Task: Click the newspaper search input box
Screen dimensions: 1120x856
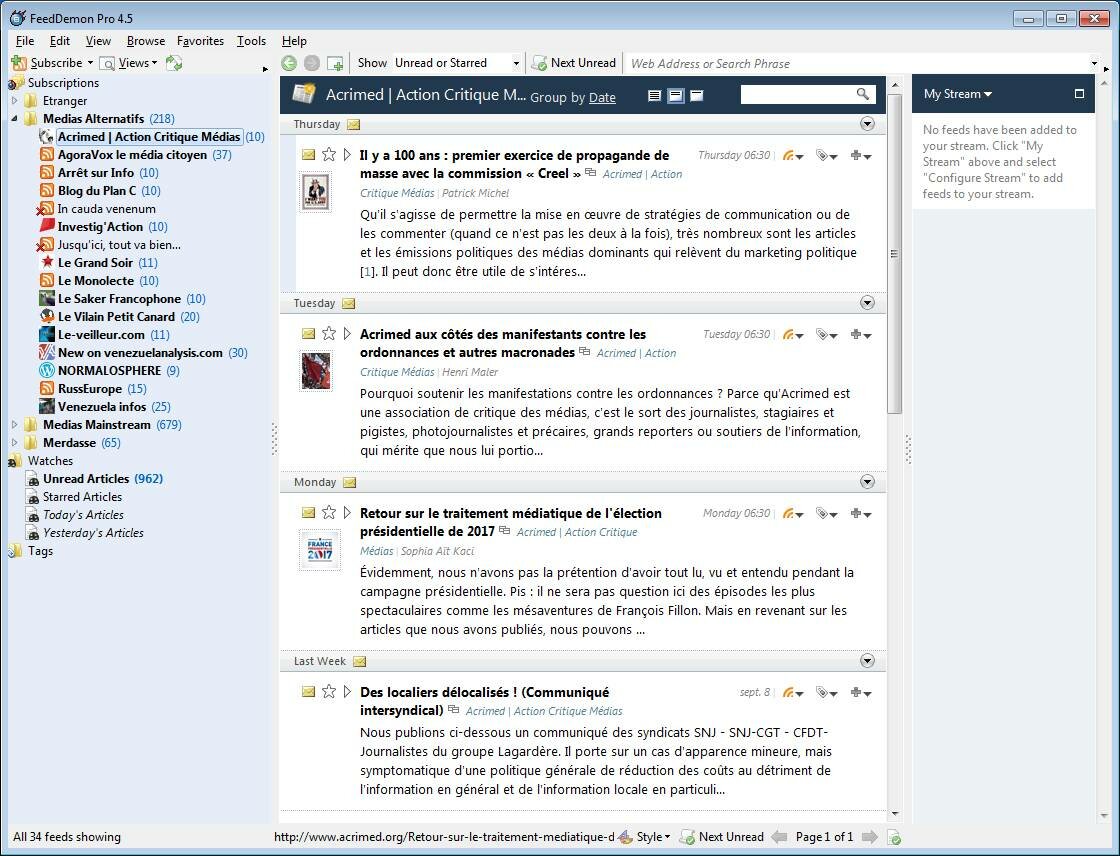Action: point(798,94)
